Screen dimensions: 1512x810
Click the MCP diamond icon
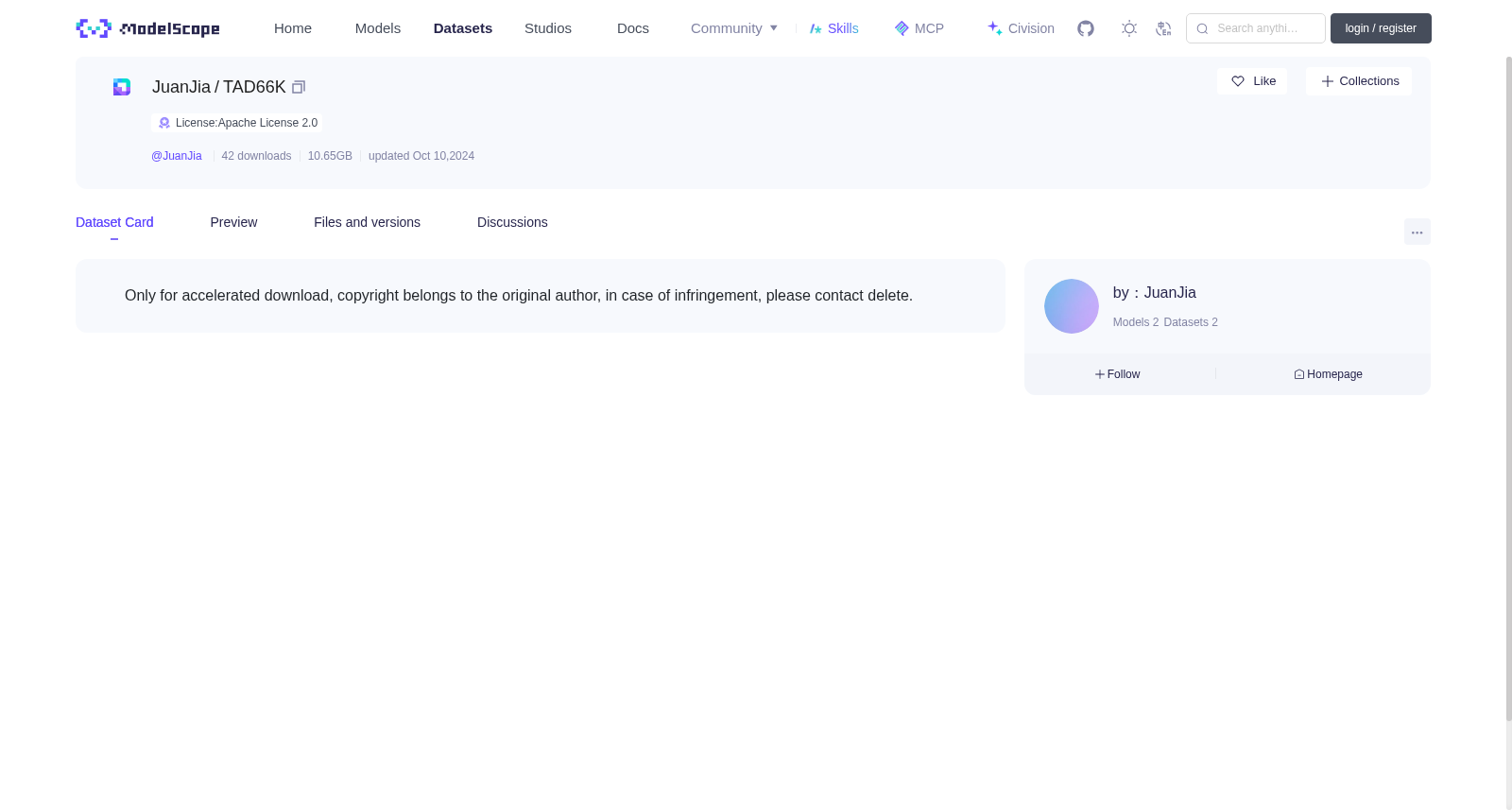pos(902,28)
